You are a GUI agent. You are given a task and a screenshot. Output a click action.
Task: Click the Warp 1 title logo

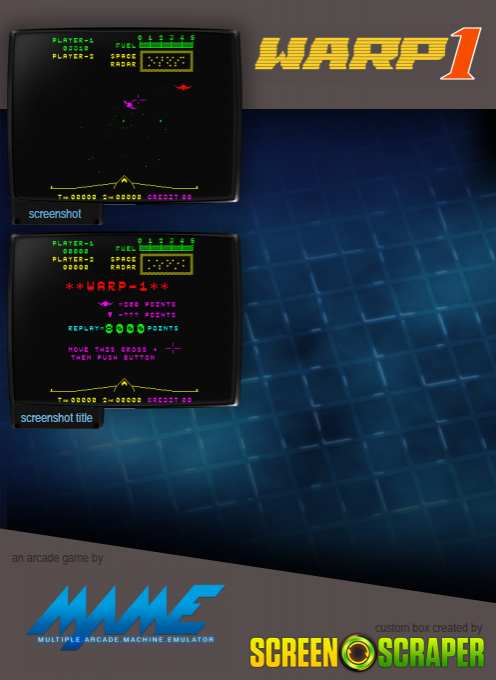tap(368, 53)
